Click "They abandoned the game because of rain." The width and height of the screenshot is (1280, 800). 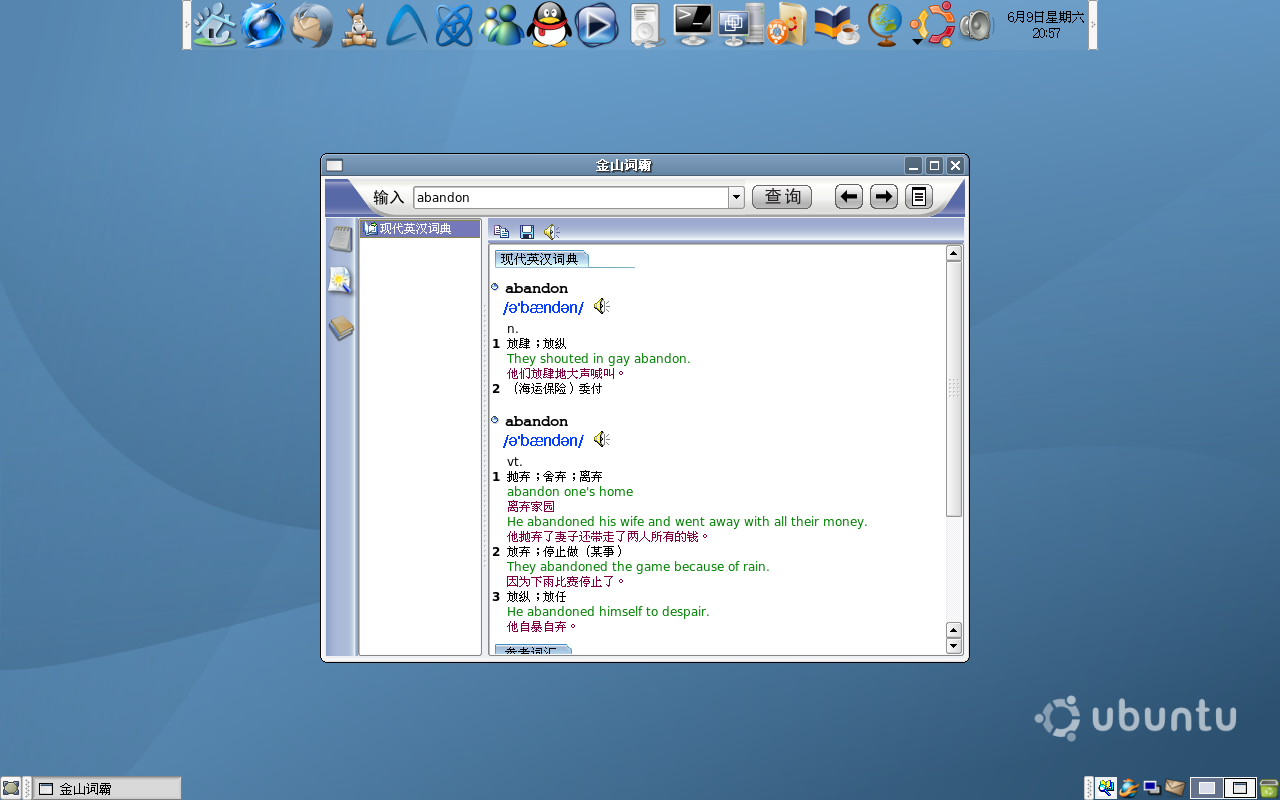click(638, 566)
